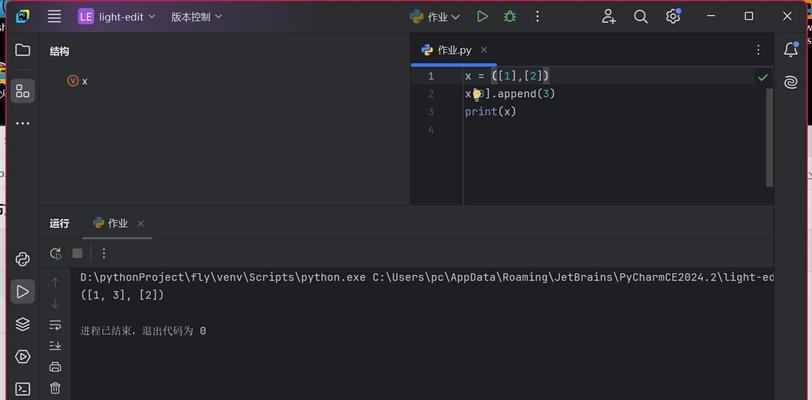Open the AI Assistant spiral icon
Image resolution: width=812 pixels, height=400 pixels.
(x=791, y=82)
